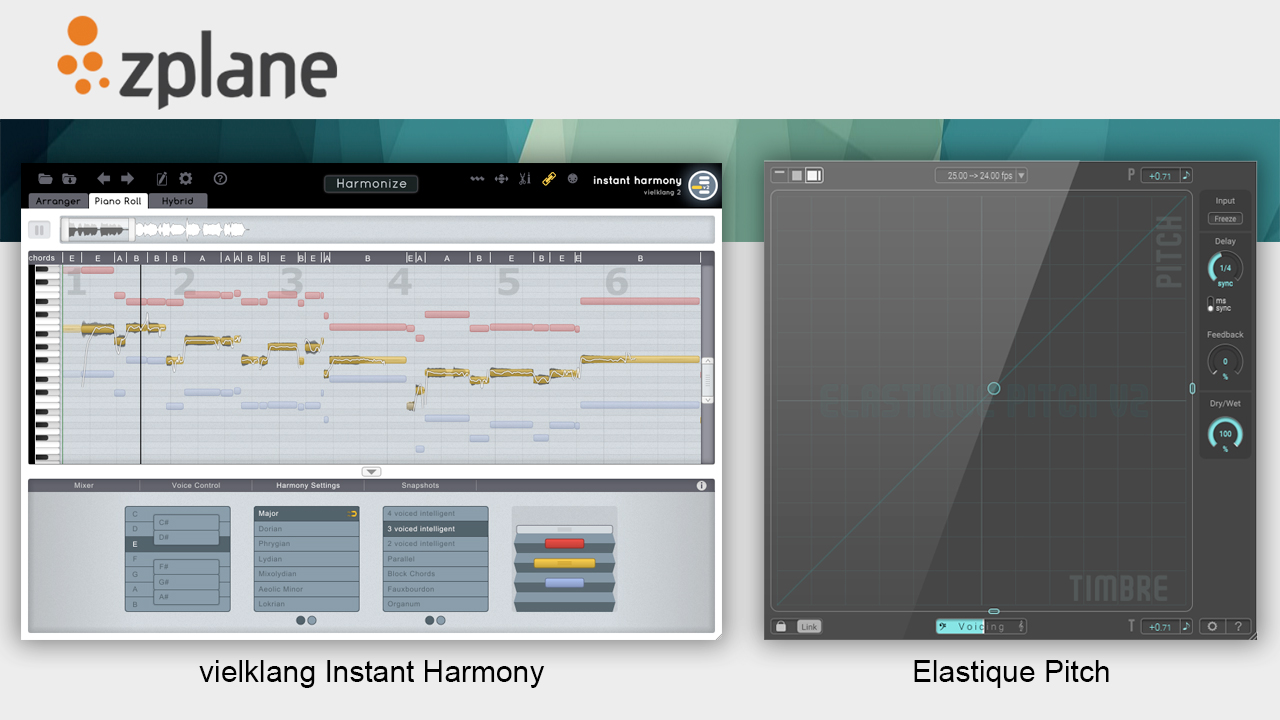Select smallest view size in Elastique Pitch
The image size is (1280, 720).
click(779, 175)
